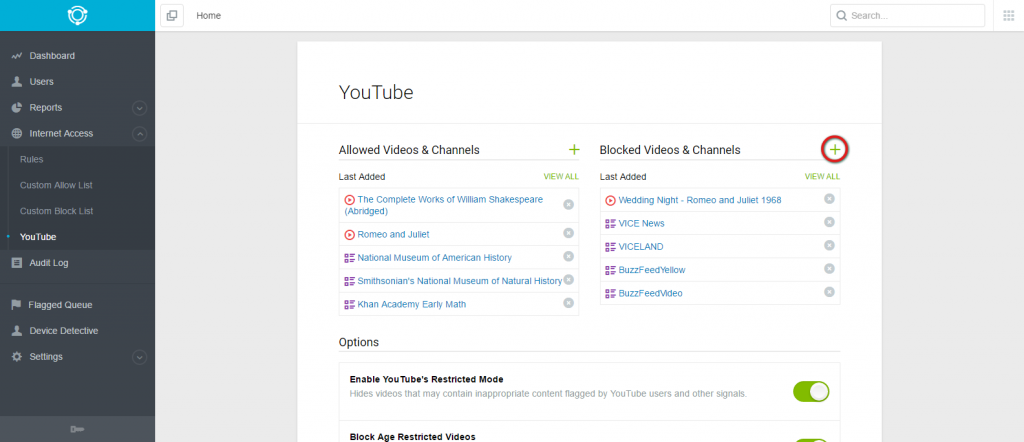Expand the Settings menu chevron
This screenshot has height=442, width=1024.
tap(139, 357)
